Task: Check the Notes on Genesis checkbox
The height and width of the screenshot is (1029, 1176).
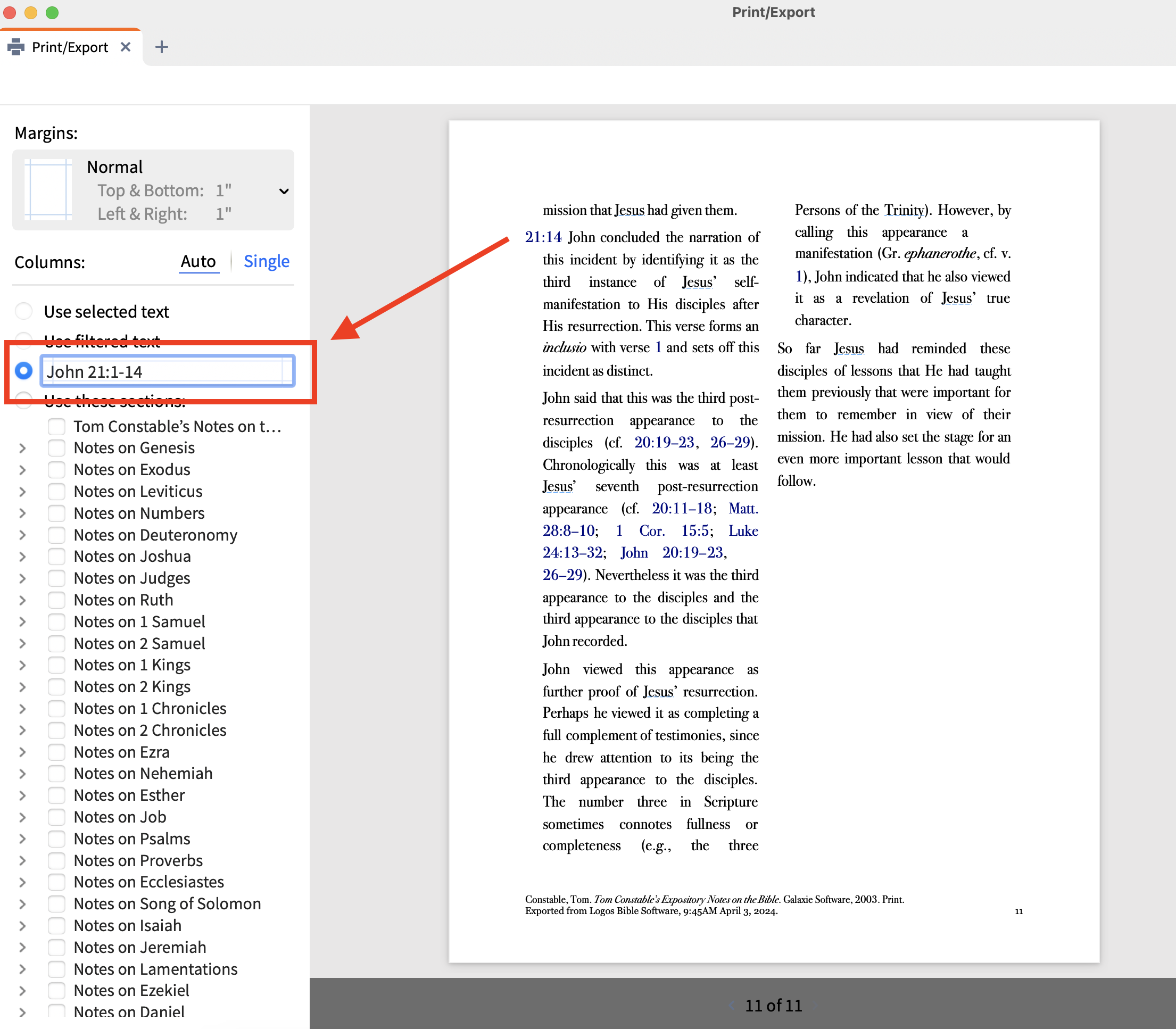Action: click(x=56, y=448)
